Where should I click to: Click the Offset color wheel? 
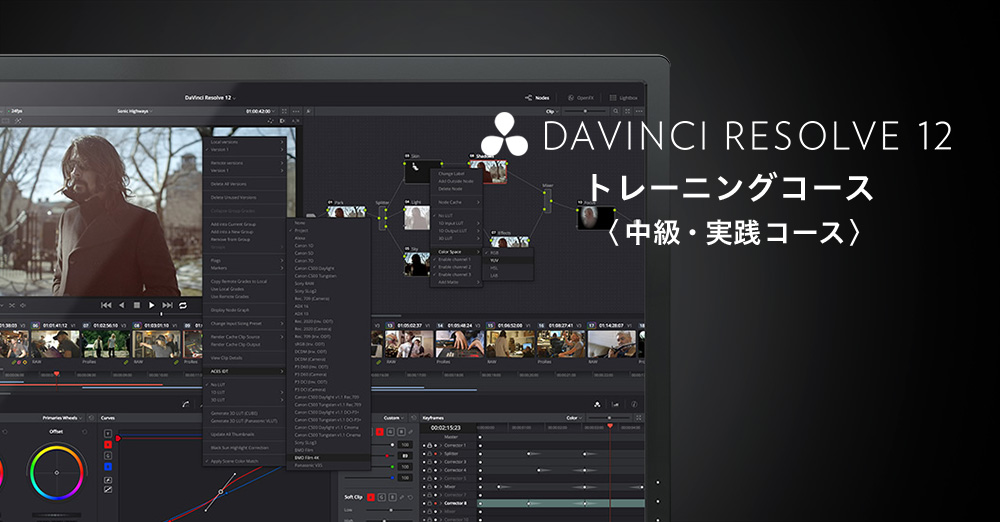(56, 473)
